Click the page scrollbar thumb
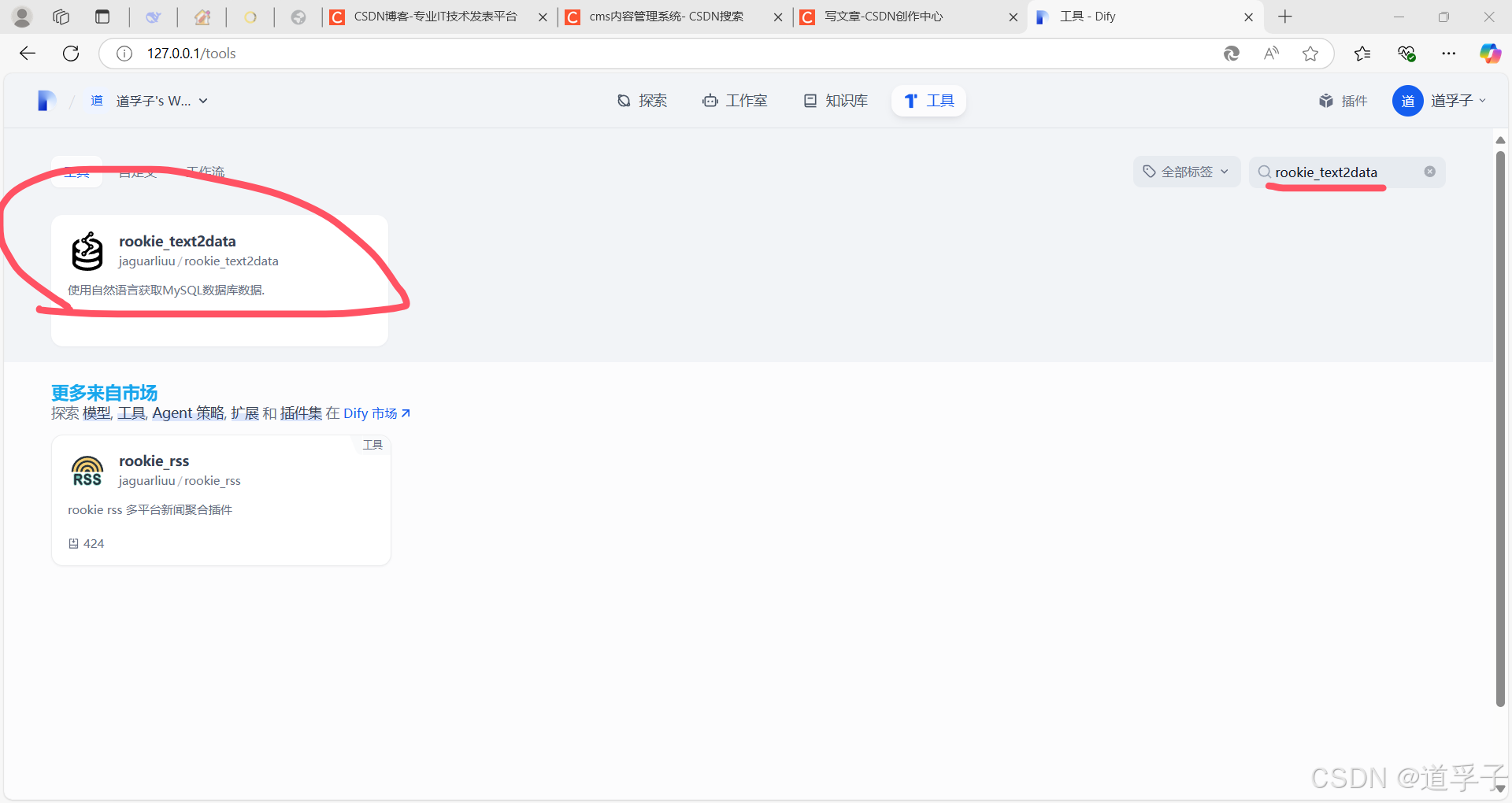The height and width of the screenshot is (803, 1512). click(1500, 429)
